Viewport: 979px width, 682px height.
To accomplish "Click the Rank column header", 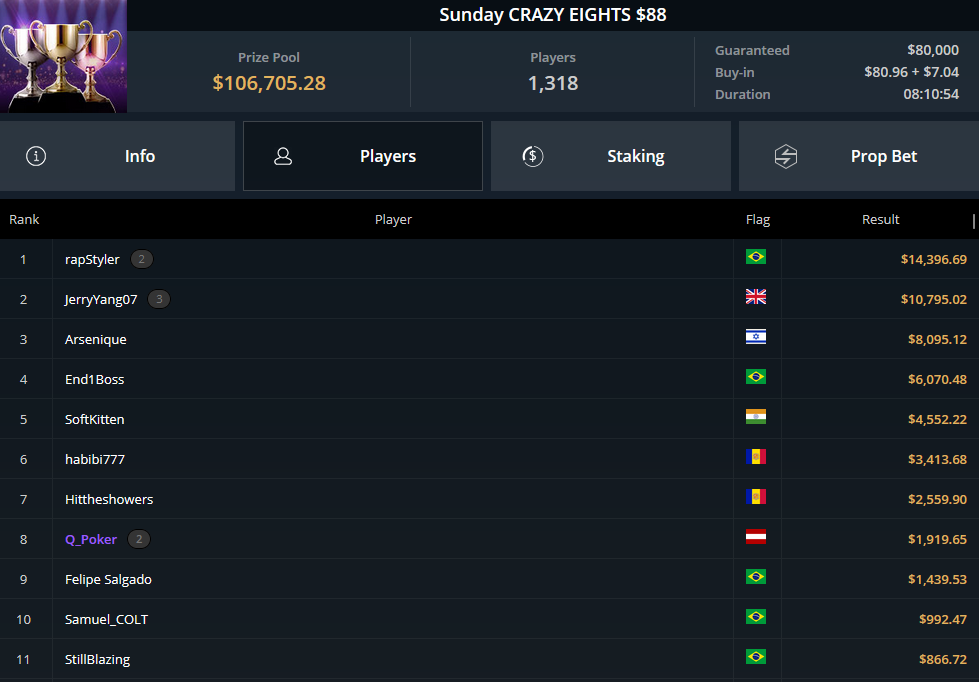I will [24, 219].
